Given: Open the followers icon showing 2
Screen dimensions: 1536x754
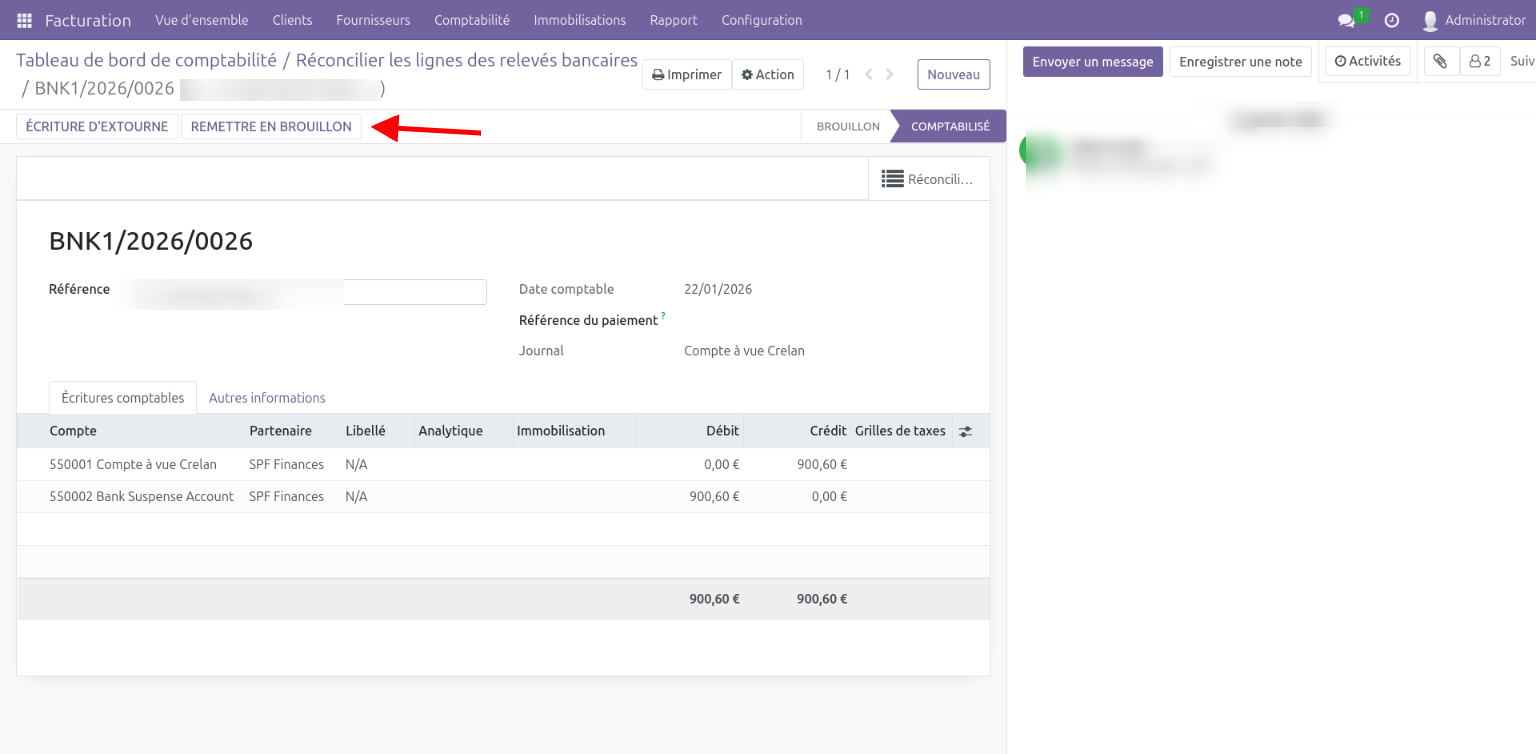Looking at the screenshot, I should click(1479, 61).
